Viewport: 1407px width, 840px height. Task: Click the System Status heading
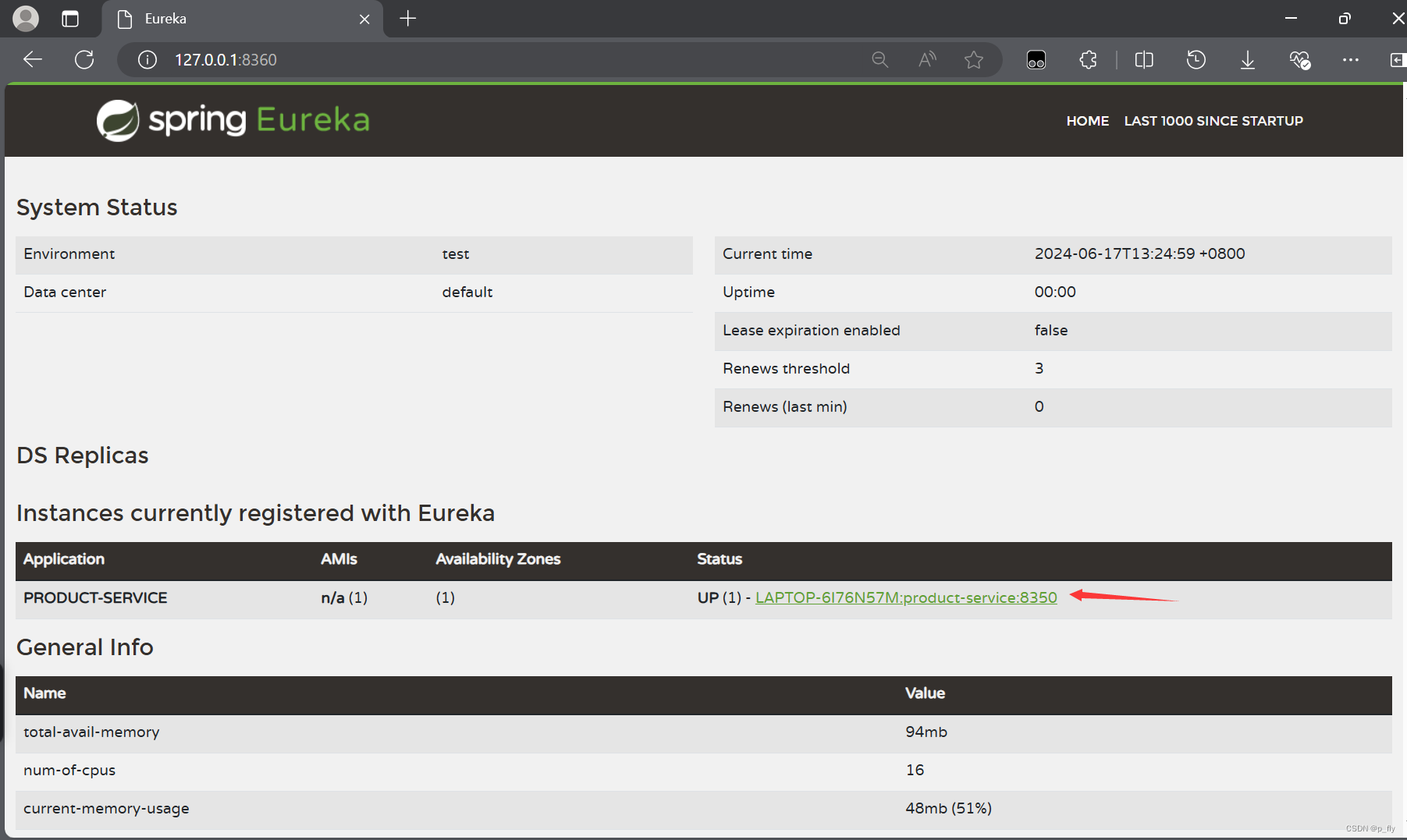point(97,207)
